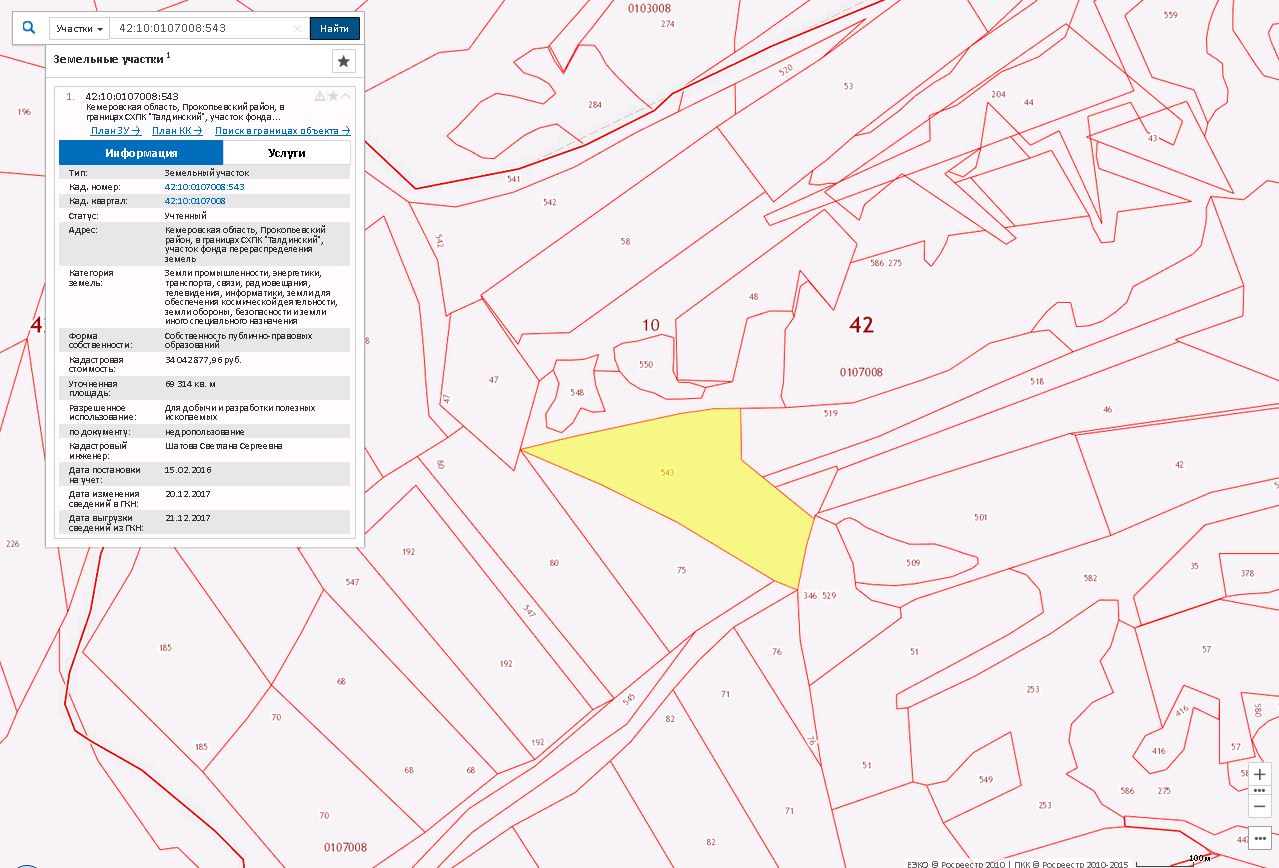Open the План КК link
1279x868 pixels.
point(177,130)
